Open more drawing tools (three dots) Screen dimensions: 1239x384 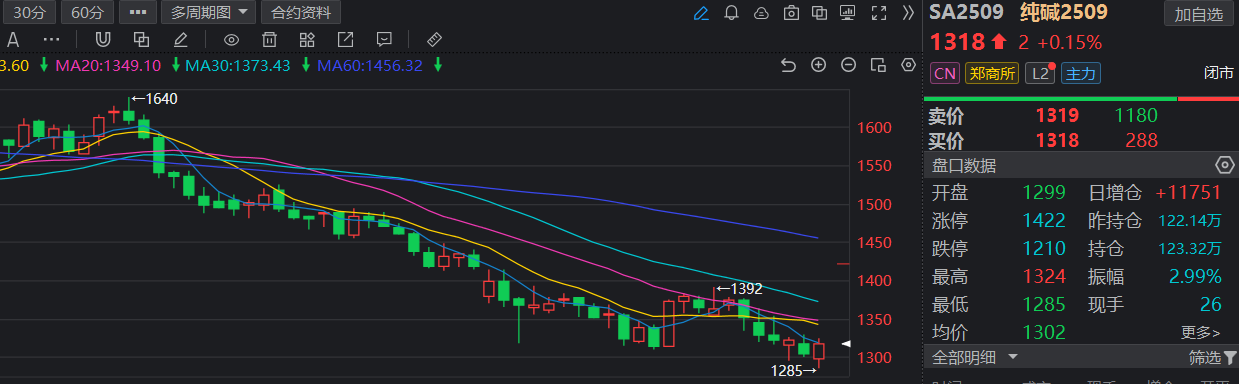click(x=52, y=40)
